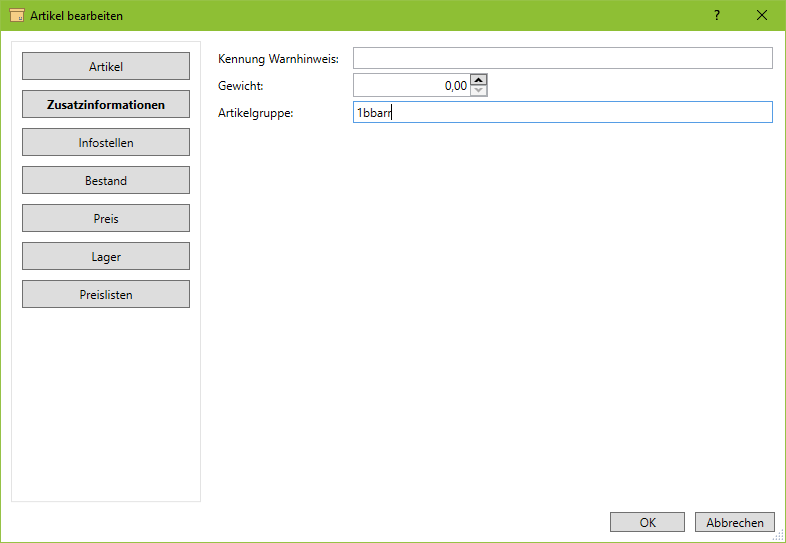Click the Kennung Warnhinweis label
This screenshot has width=786, height=543.
(x=278, y=60)
